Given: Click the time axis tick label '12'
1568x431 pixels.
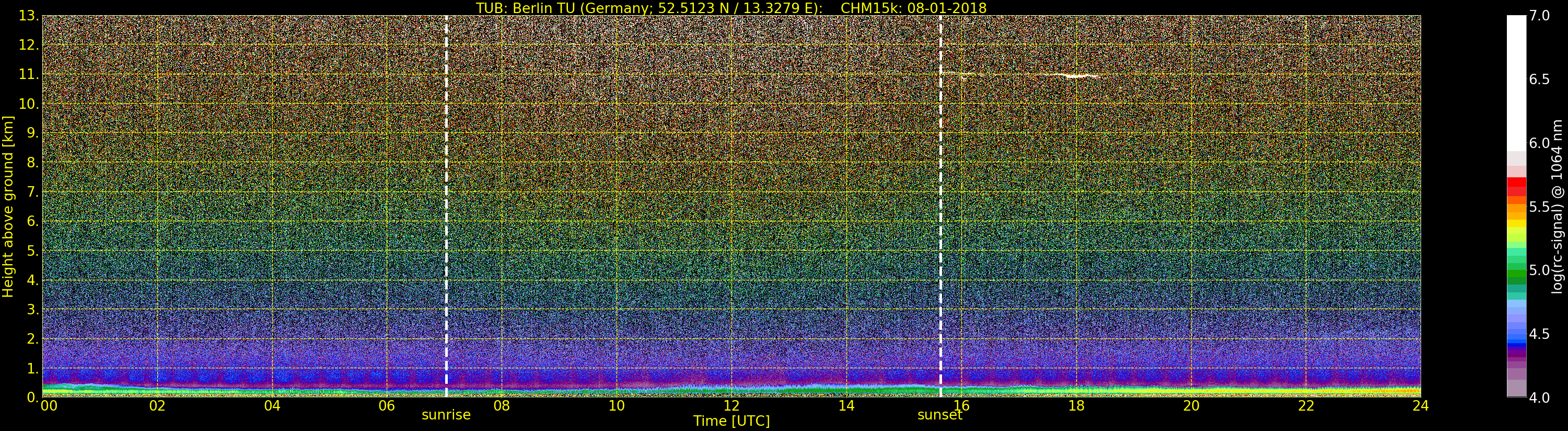Looking at the screenshot, I should 731,406.
